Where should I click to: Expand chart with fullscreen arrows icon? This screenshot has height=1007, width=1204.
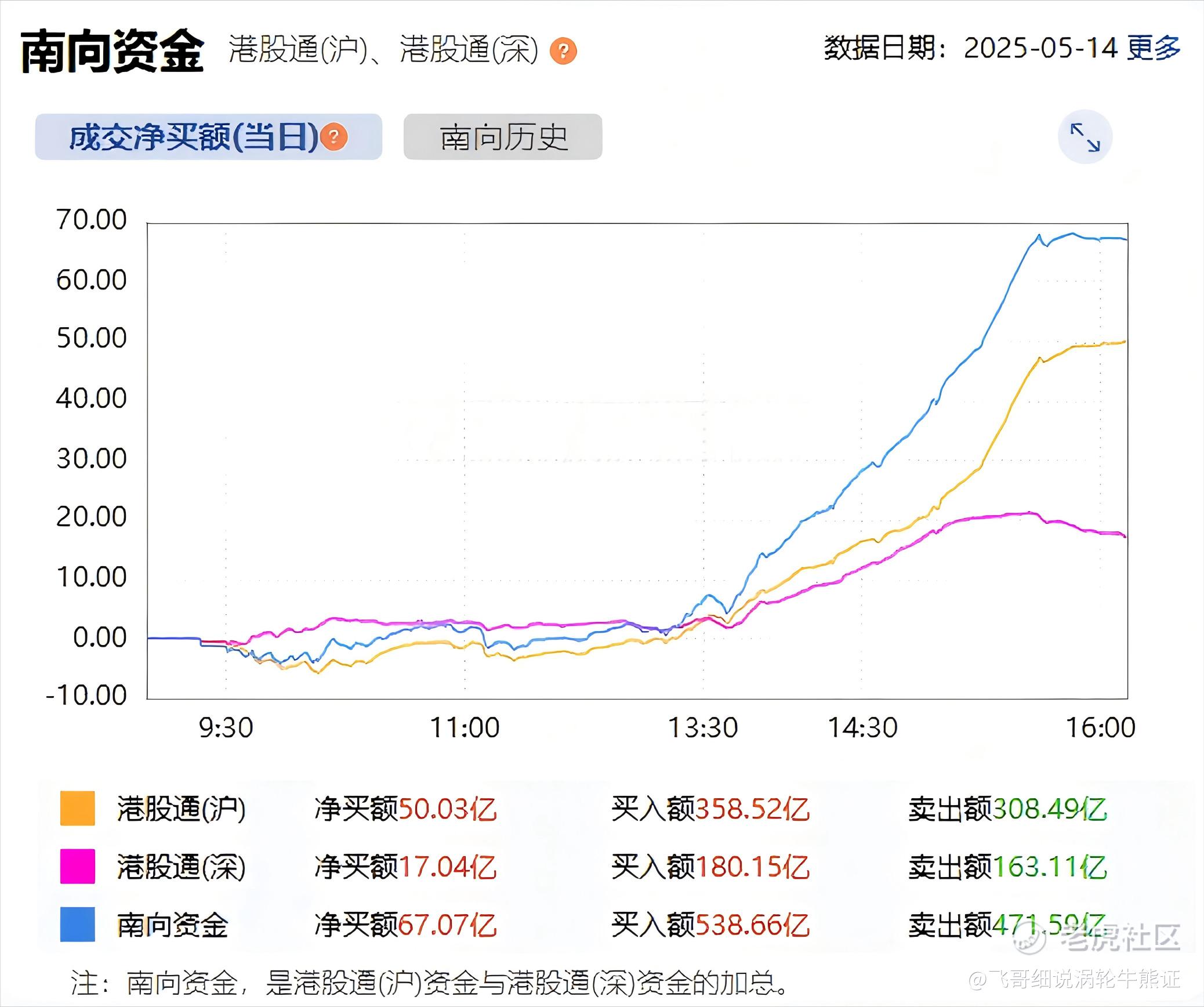(x=1085, y=137)
